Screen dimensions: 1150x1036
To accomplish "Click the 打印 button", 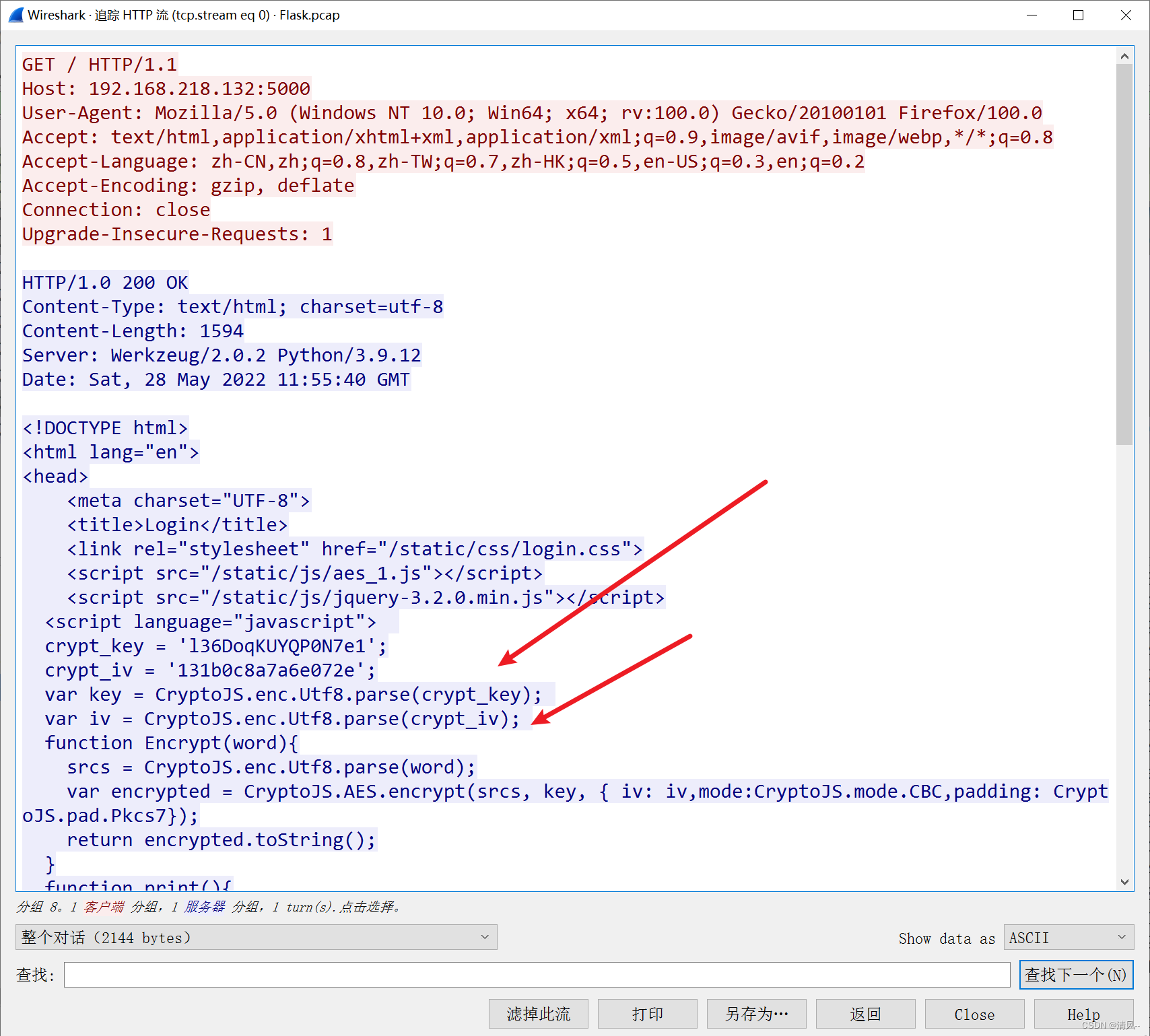I will pyautogui.click(x=647, y=1014).
